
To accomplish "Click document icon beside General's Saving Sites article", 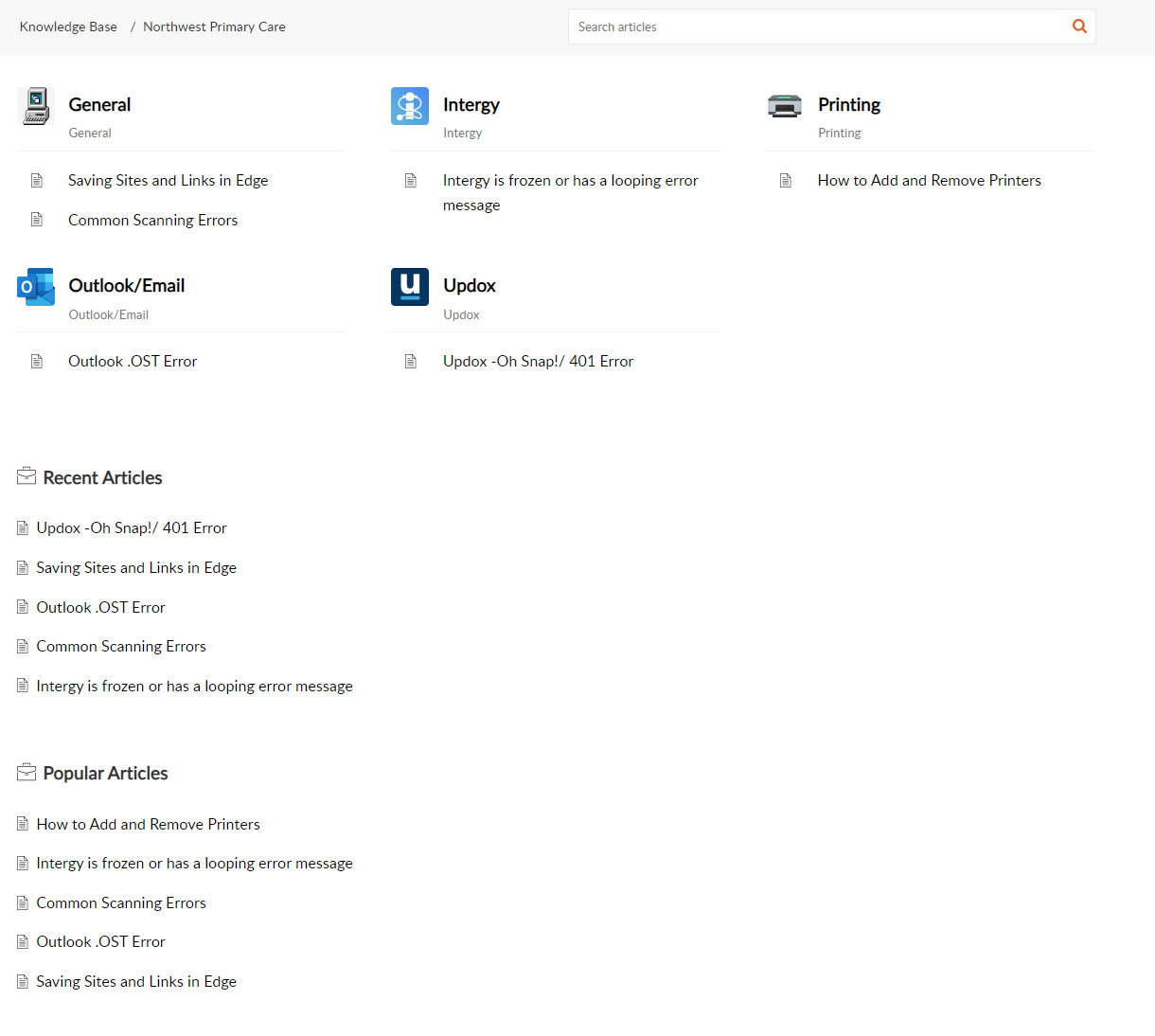I will click(37, 180).
